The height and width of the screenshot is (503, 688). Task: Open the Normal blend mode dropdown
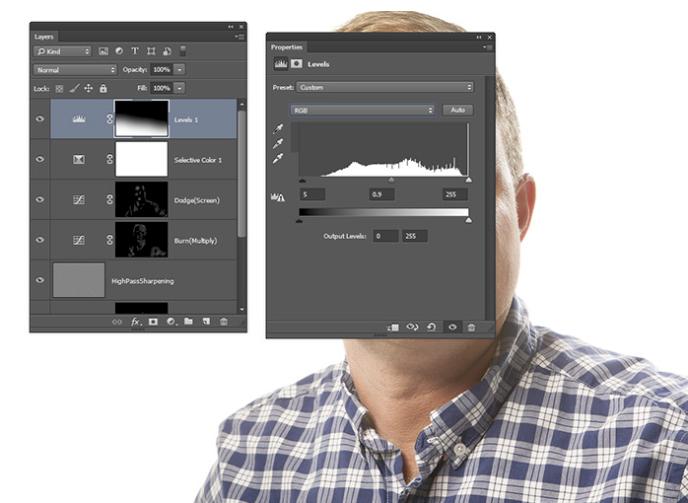75,70
